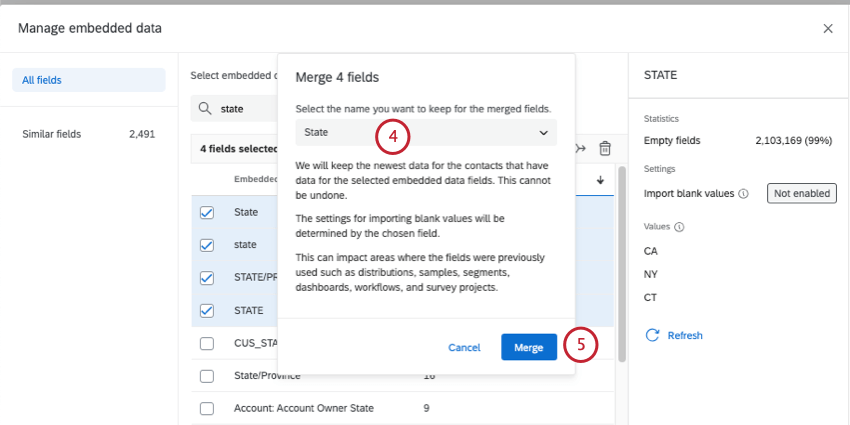Viewport: 850px width, 425px height.
Task: Open the merged field name dropdown
Action: click(426, 132)
